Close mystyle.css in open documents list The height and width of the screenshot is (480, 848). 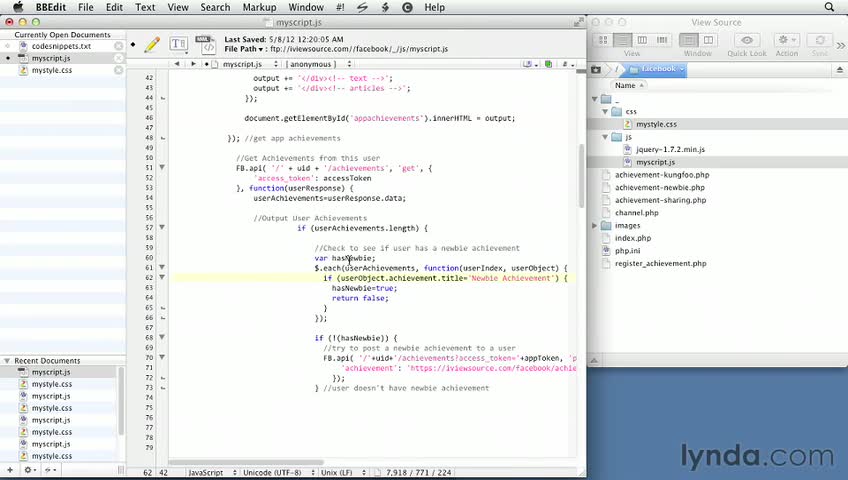coord(118,70)
